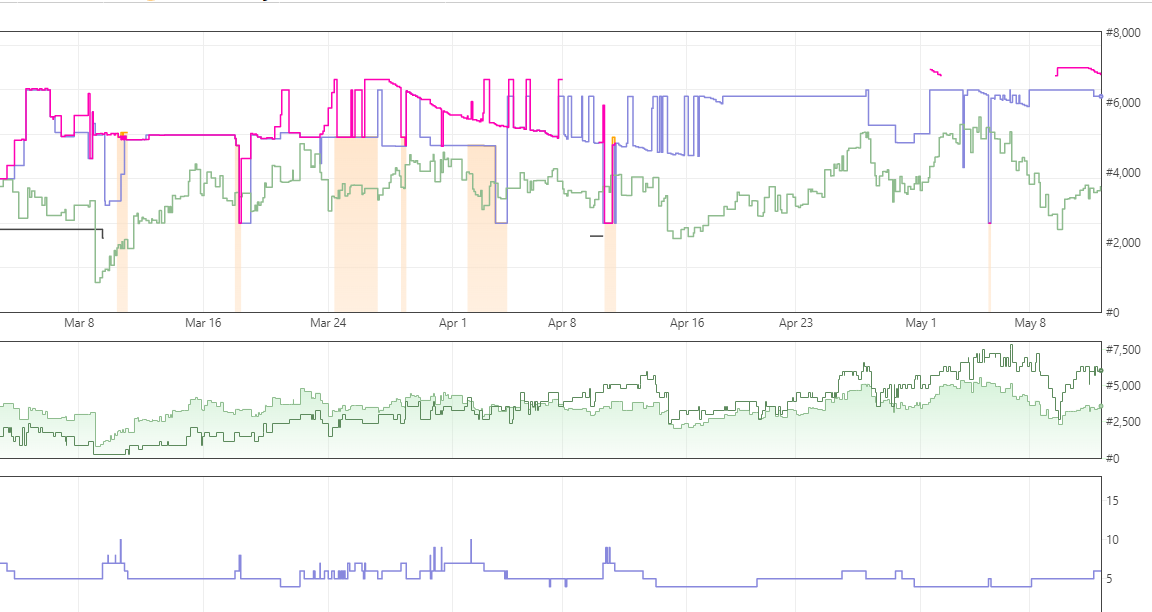Select the #4,000 rank axis label
The height and width of the screenshot is (612, 1152).
(x=1123, y=173)
